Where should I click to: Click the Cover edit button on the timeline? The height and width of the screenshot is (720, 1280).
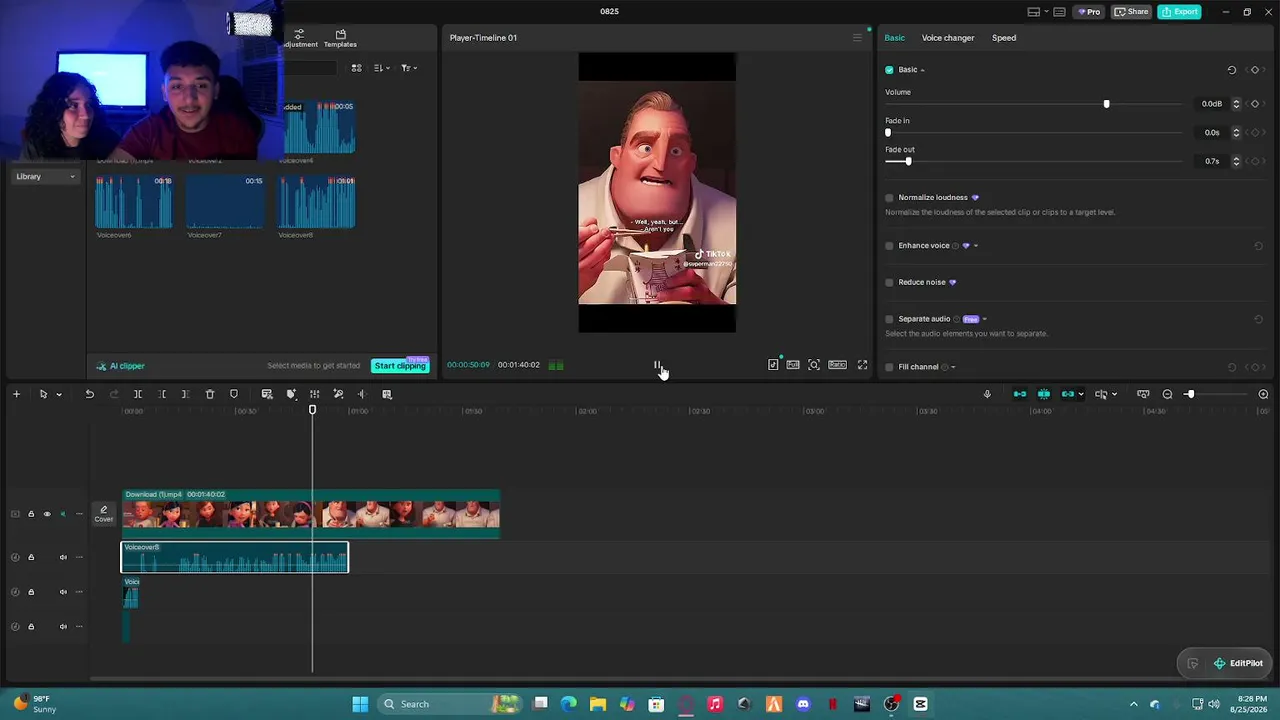103,514
